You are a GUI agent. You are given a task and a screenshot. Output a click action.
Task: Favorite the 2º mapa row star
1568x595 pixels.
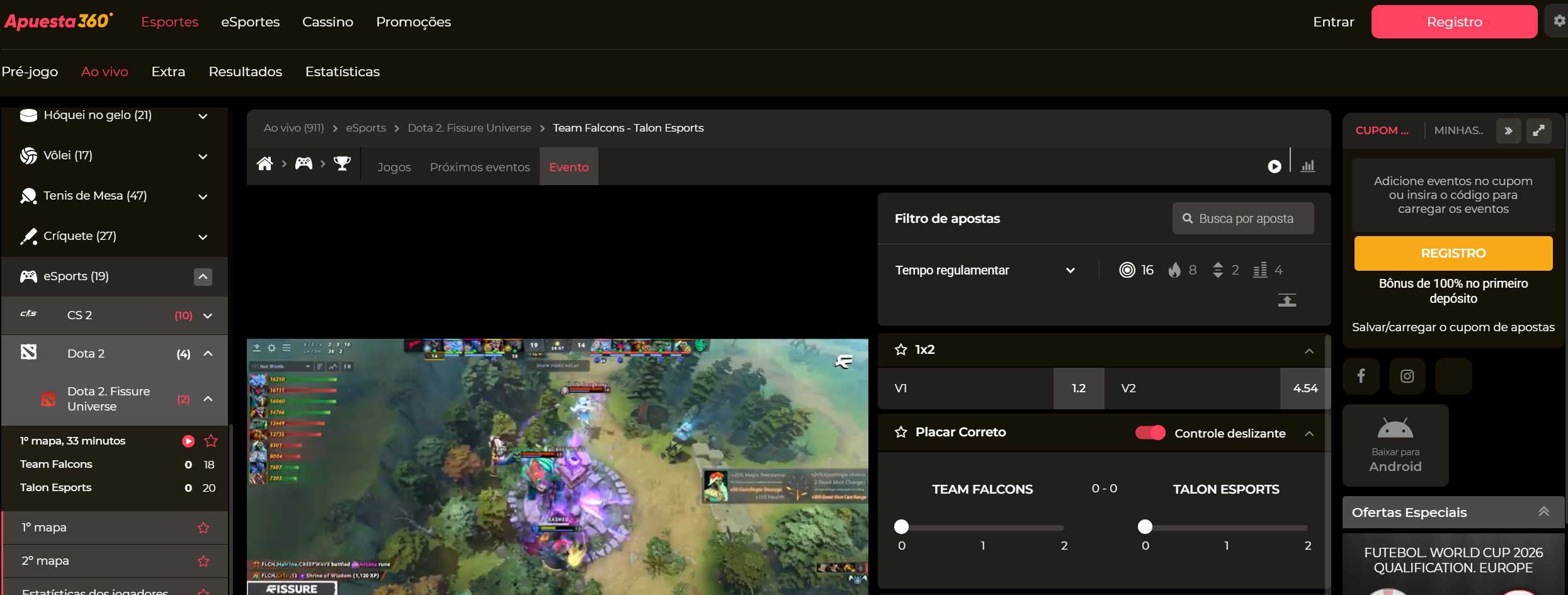pos(203,561)
